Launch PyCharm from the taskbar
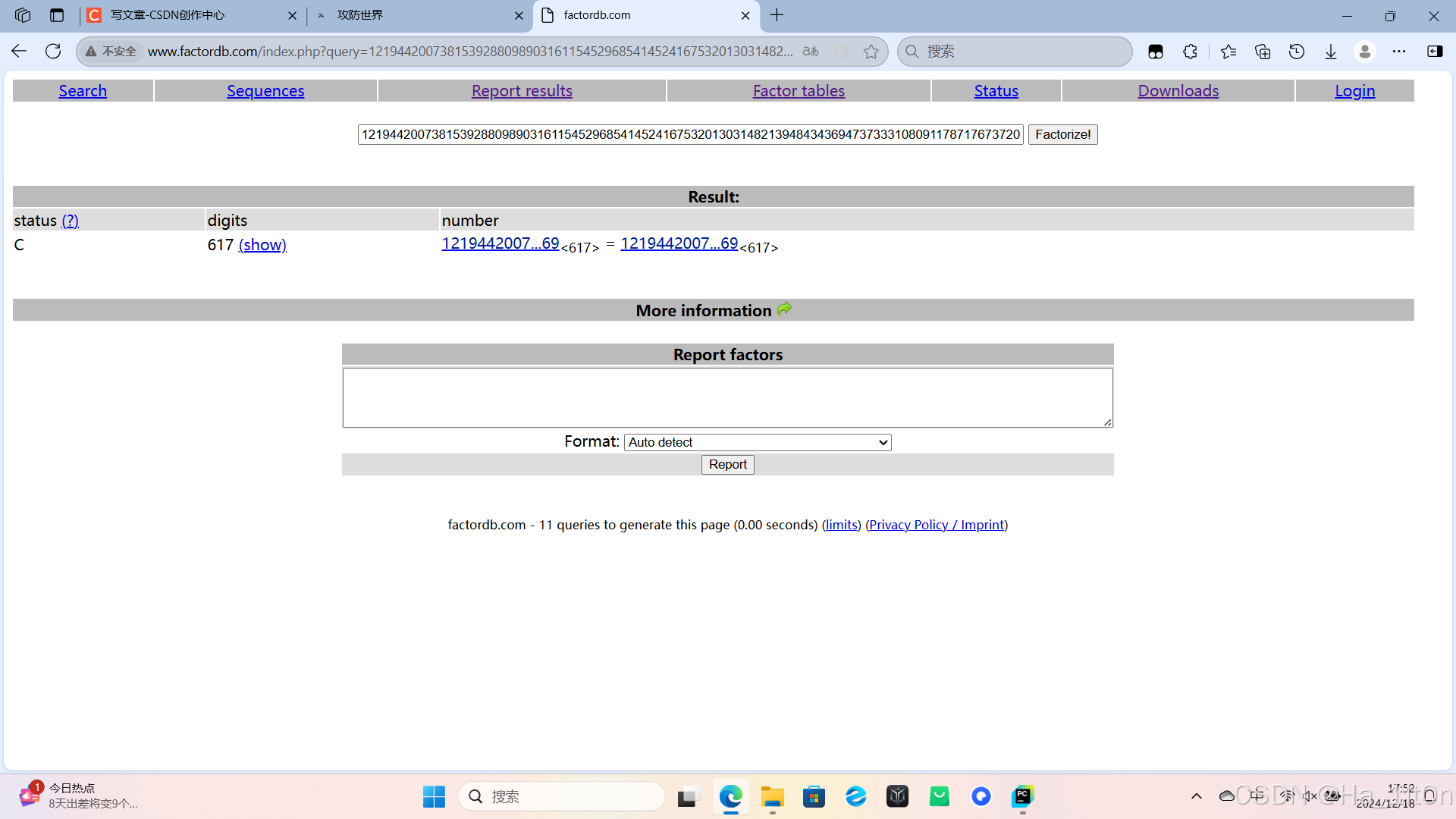The width and height of the screenshot is (1456, 819). [x=1021, y=796]
